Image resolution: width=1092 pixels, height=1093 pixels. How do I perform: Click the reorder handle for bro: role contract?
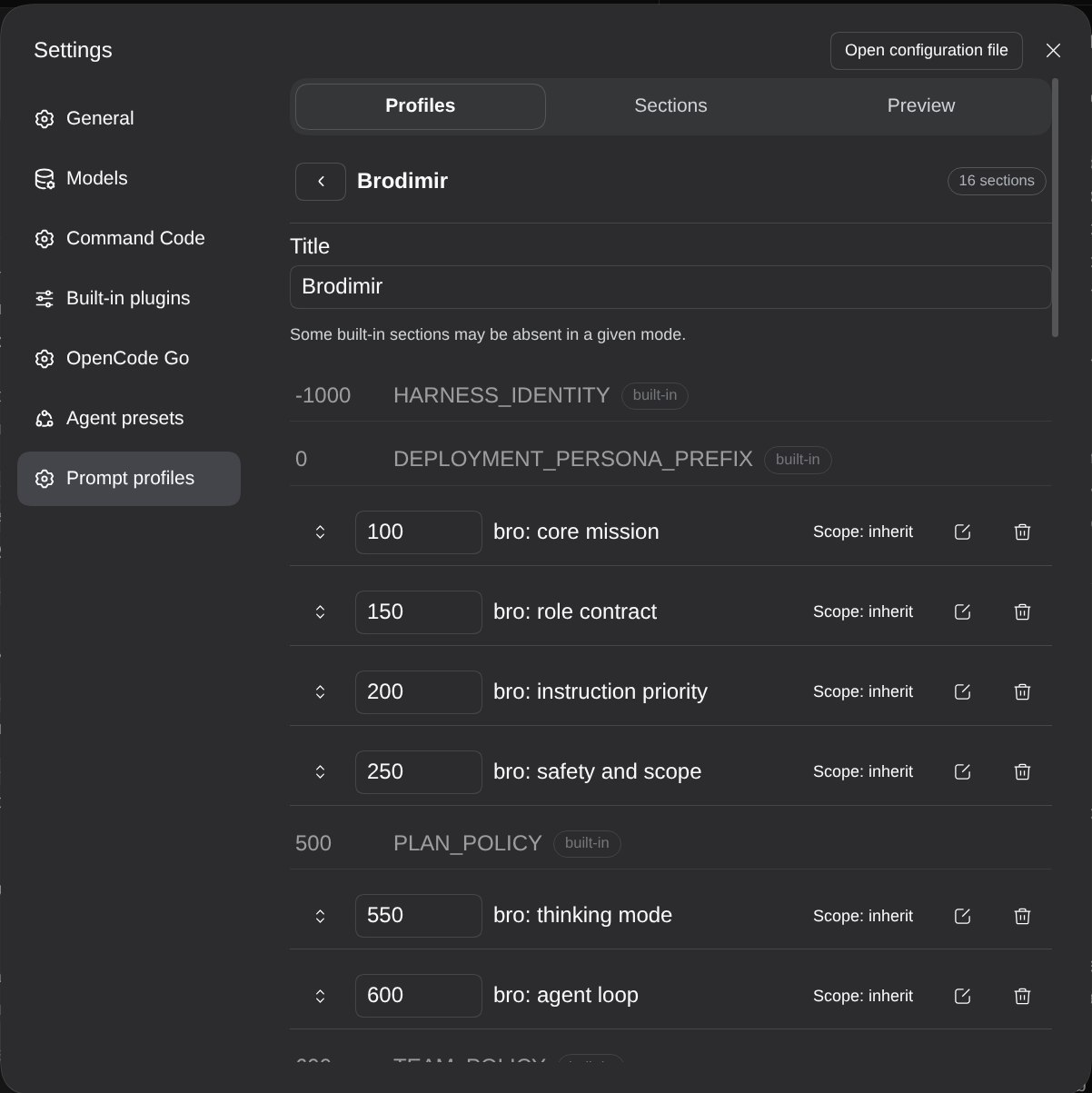[320, 612]
